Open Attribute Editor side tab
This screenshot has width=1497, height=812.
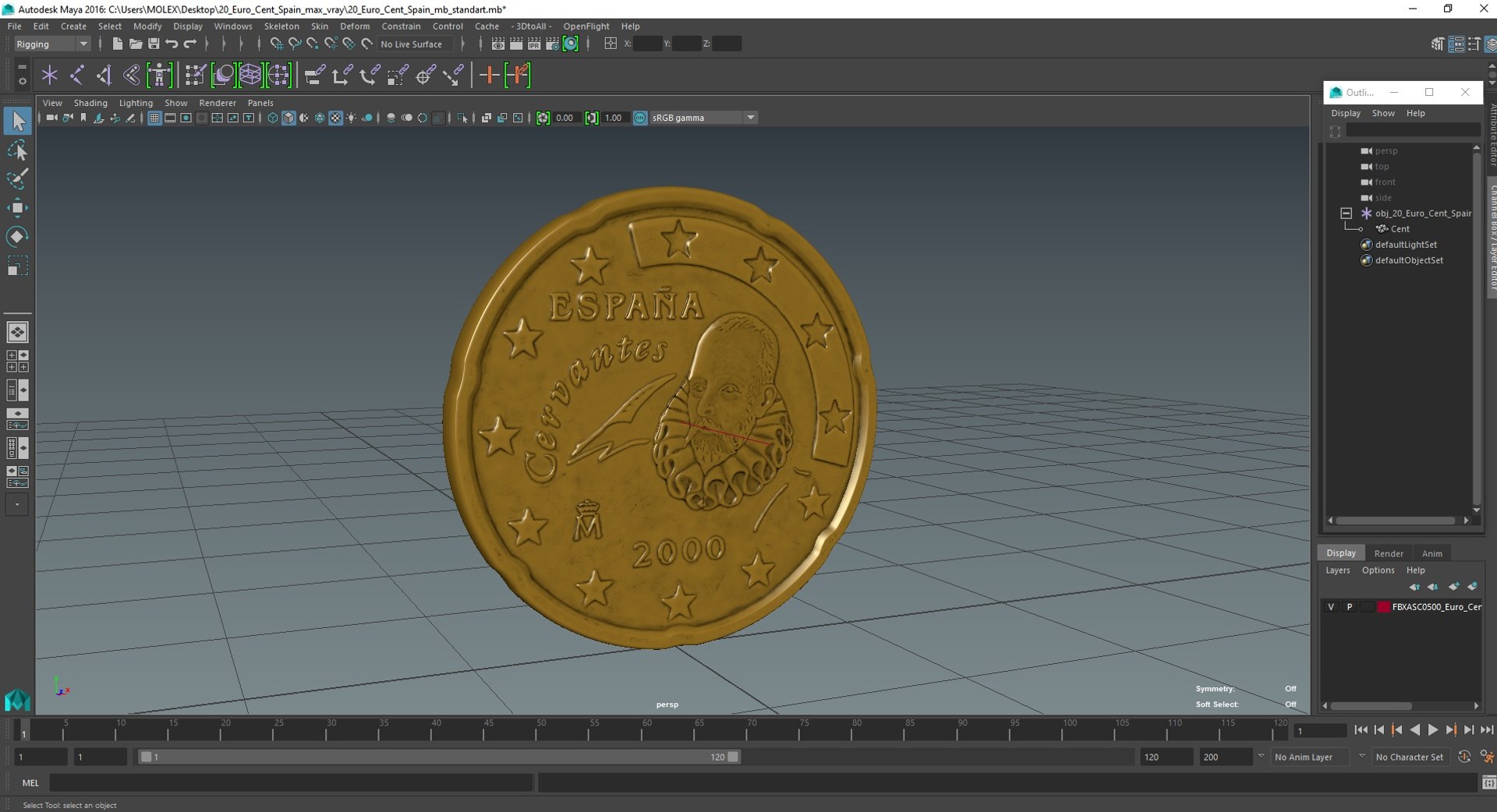point(1492,135)
